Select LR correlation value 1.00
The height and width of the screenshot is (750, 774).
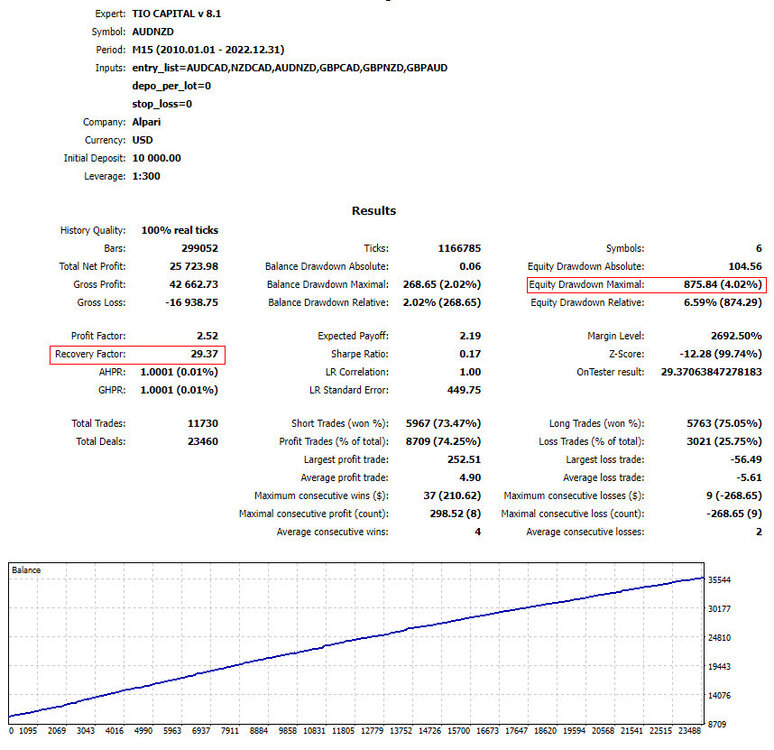coord(470,372)
